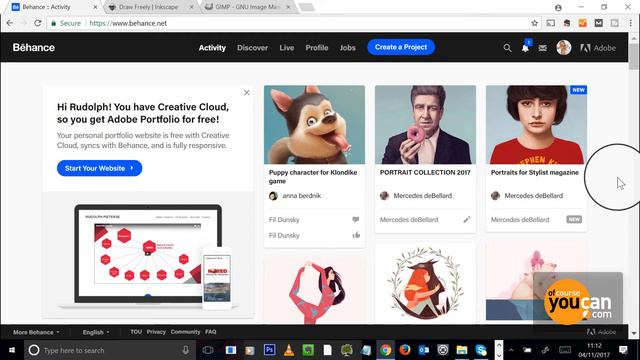Open the FAQ footer link
The width and height of the screenshot is (640, 360).
(x=211, y=332)
